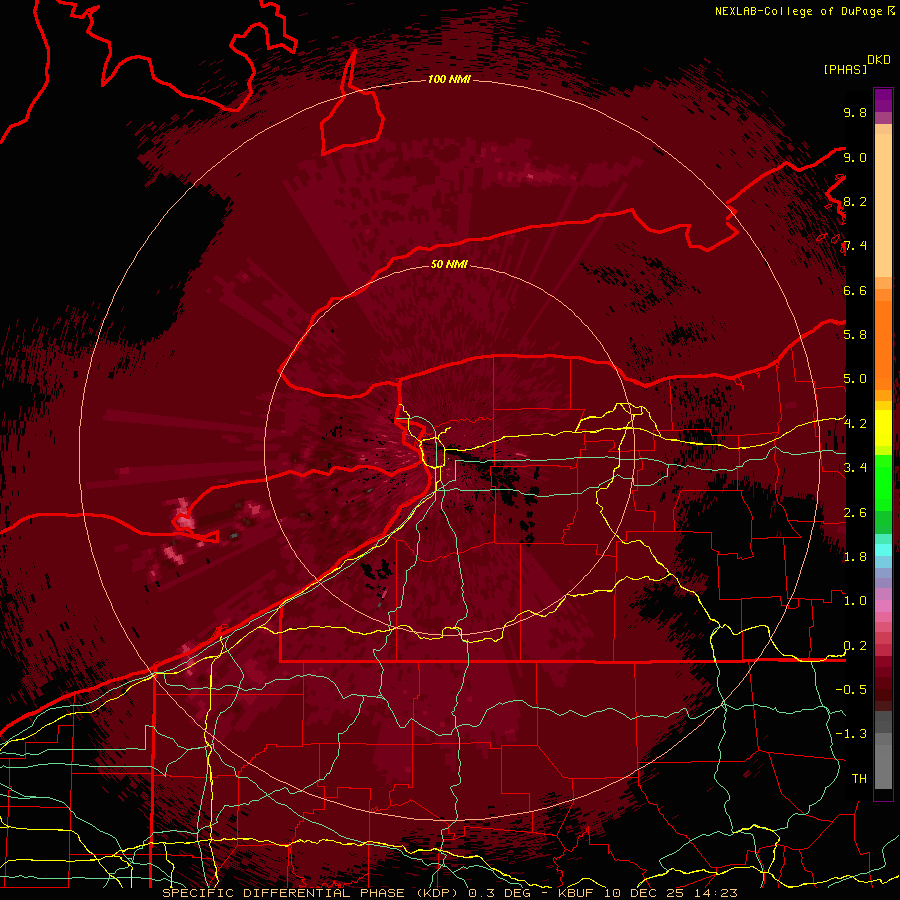Pick the purple top segment of color bar

click(x=883, y=100)
